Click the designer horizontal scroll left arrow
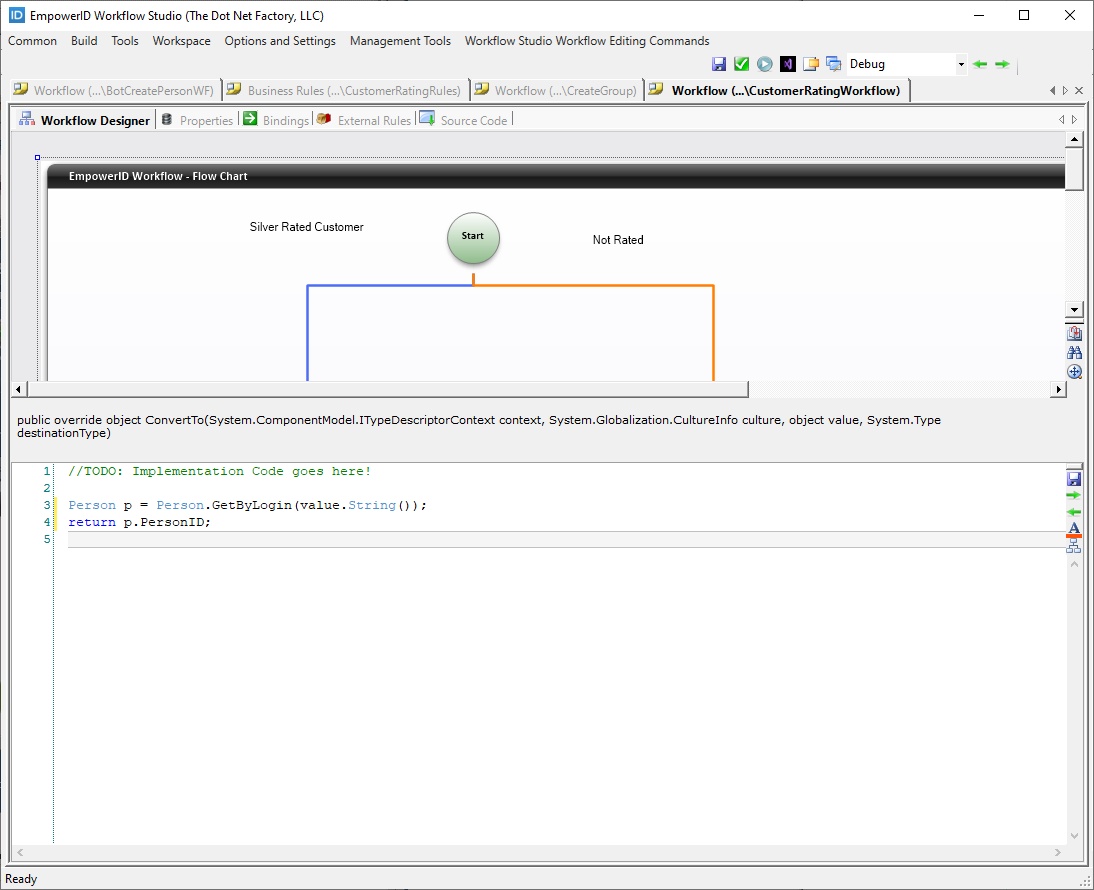 pyautogui.click(x=19, y=389)
